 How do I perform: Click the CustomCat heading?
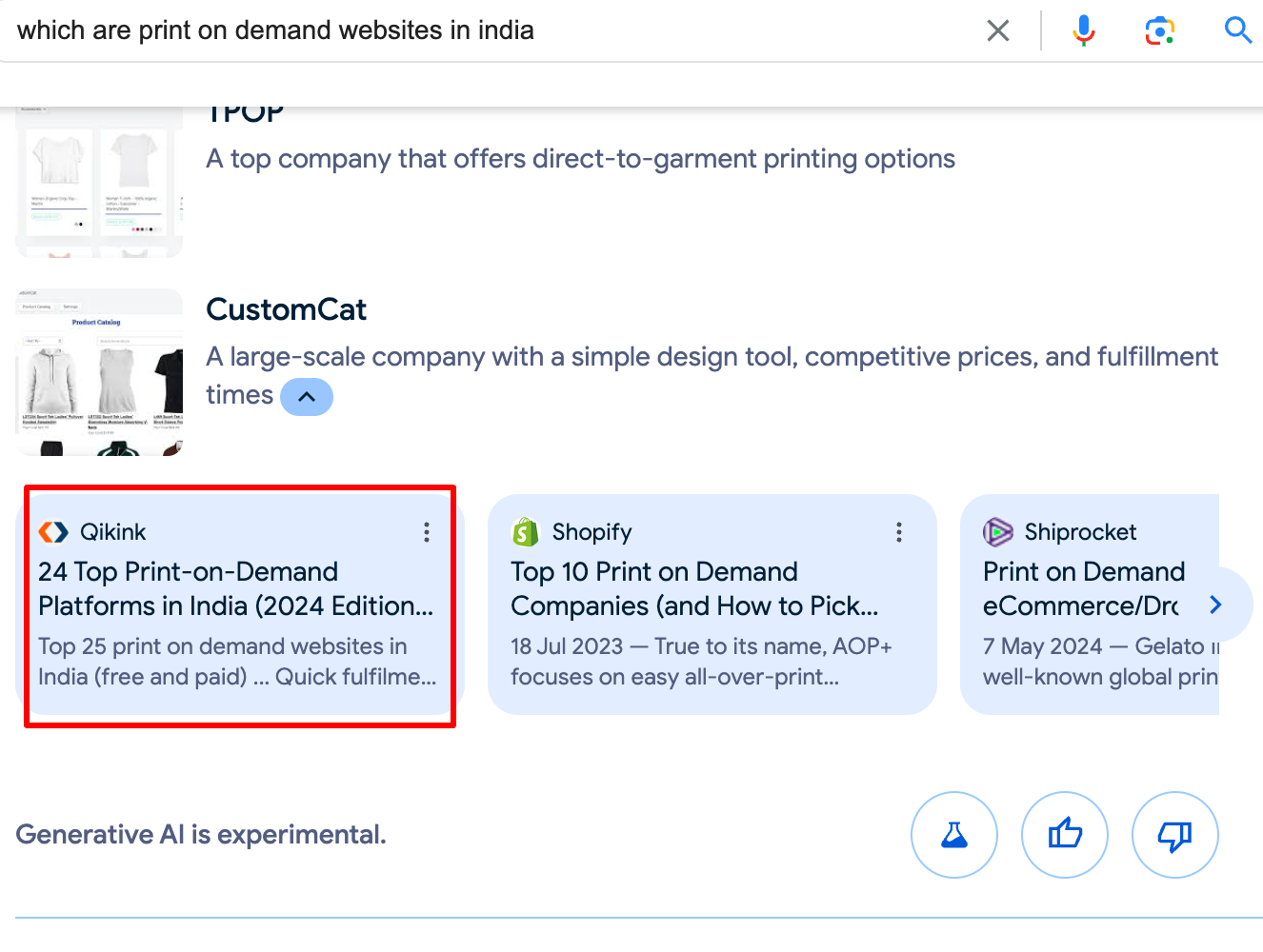[286, 309]
